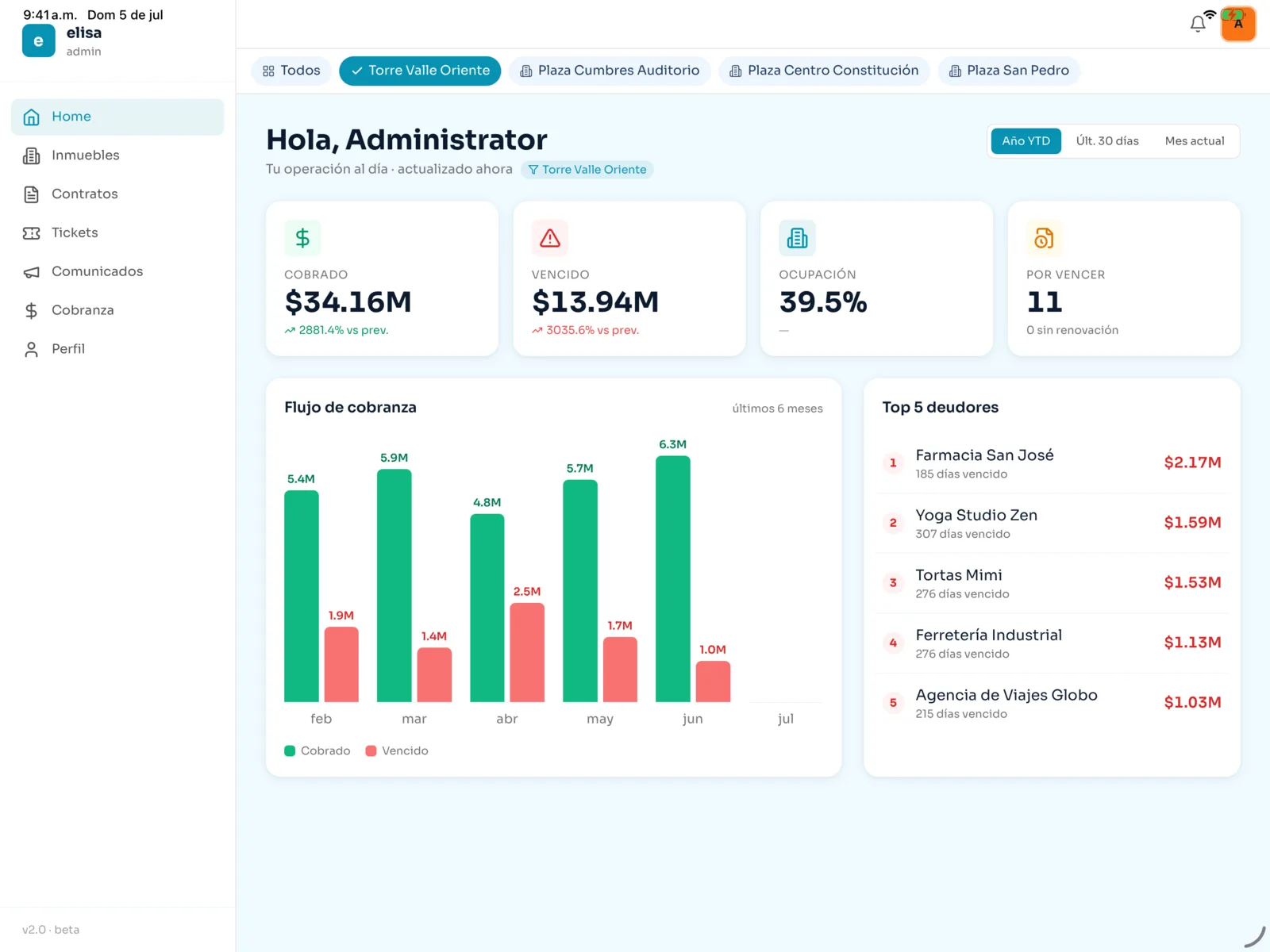Click the "últimos 6 meses" label
Screen dimensions: 1270x952
[777, 409]
